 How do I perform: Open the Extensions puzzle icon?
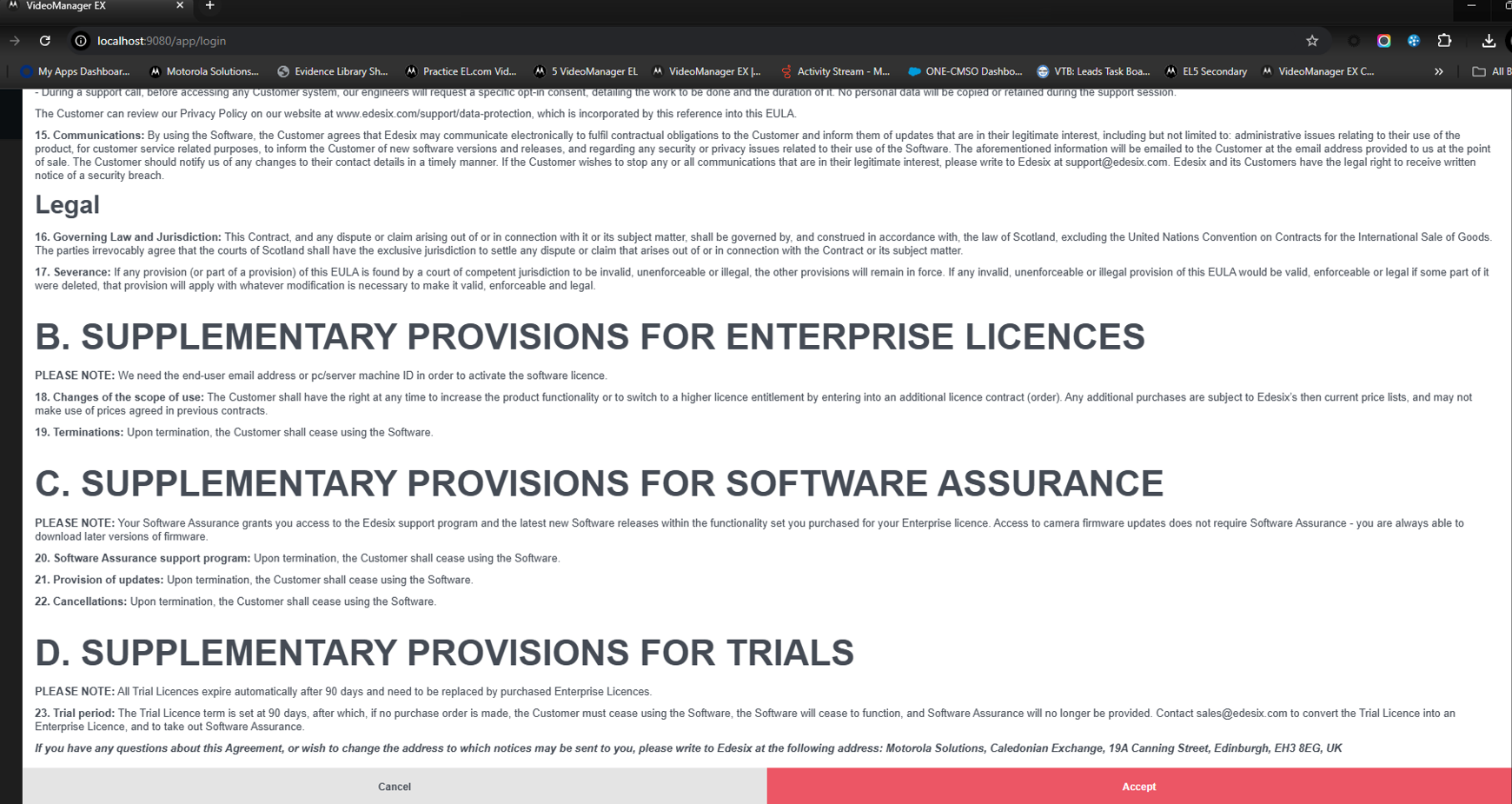(x=1444, y=41)
